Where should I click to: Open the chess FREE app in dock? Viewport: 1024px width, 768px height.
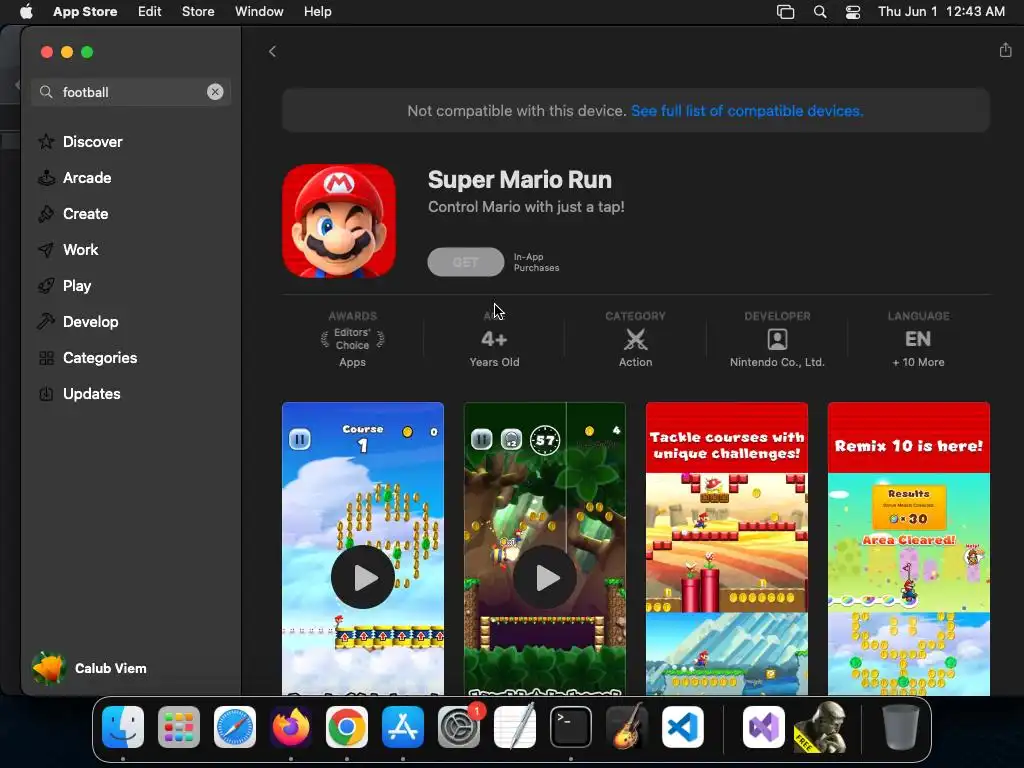pyautogui.click(x=820, y=727)
